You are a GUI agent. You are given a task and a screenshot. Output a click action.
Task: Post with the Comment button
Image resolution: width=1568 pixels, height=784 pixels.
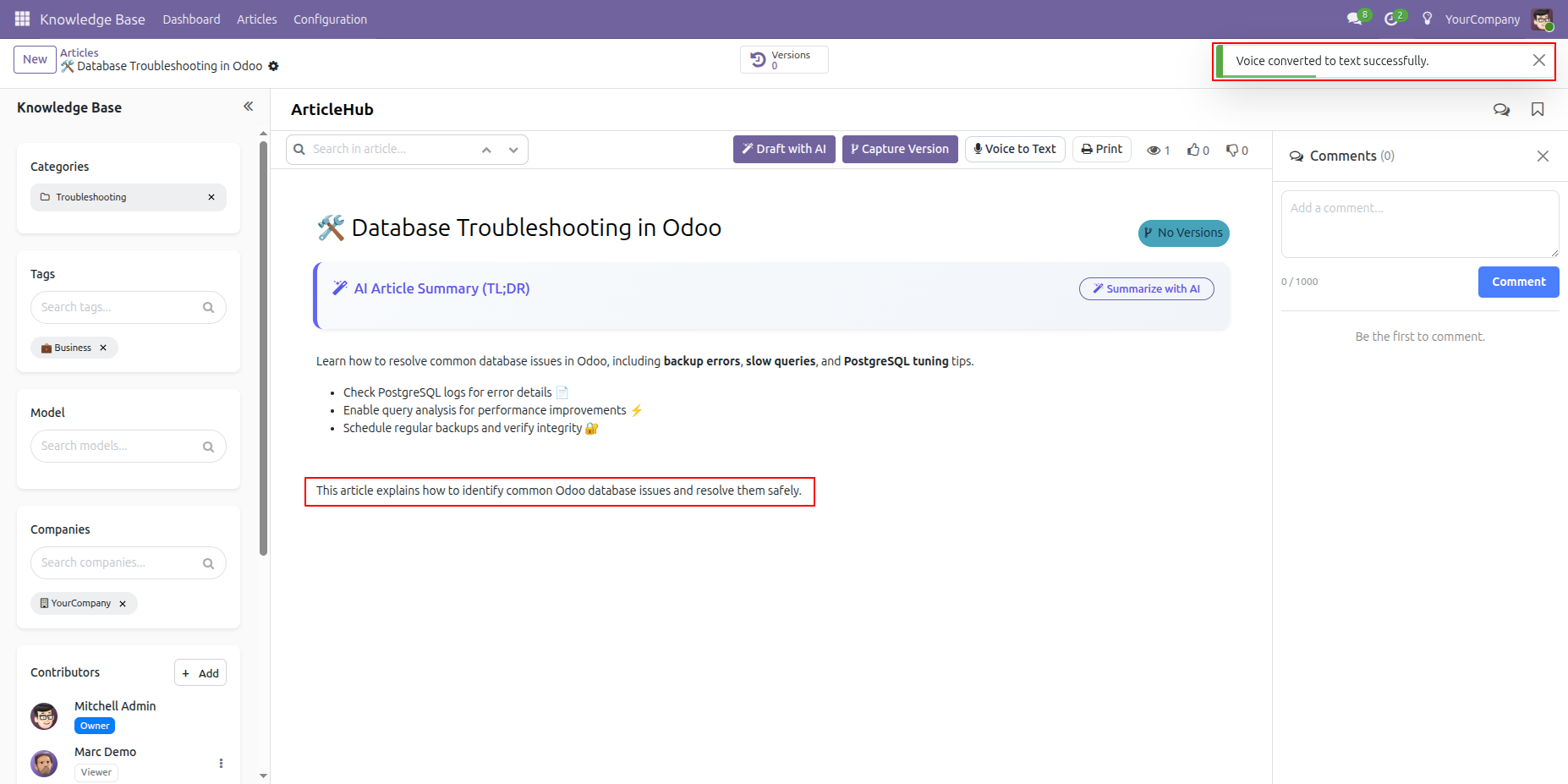pyautogui.click(x=1518, y=282)
